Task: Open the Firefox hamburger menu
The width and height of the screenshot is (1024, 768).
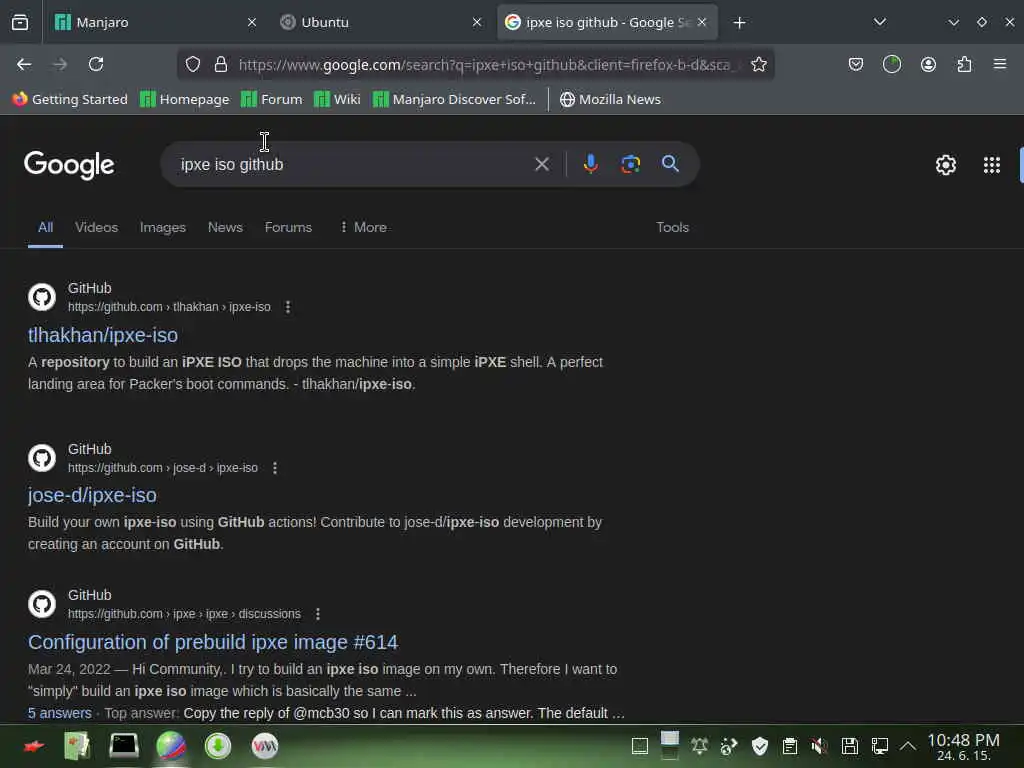Action: [x=1000, y=64]
